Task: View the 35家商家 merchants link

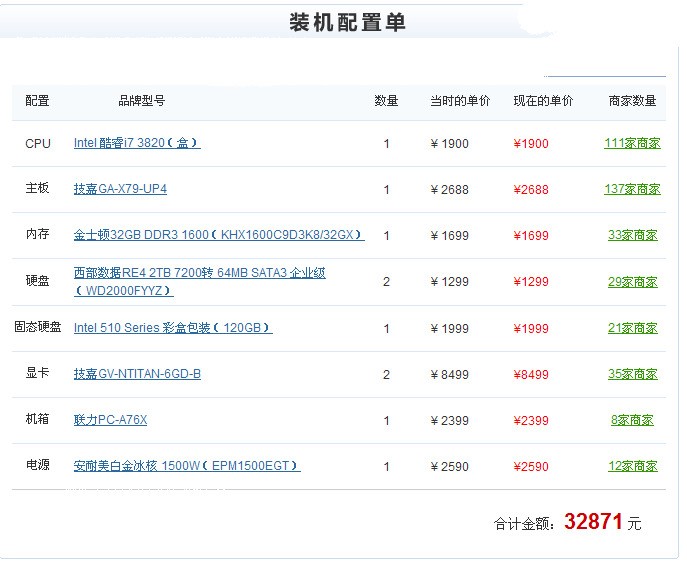Action: click(633, 374)
